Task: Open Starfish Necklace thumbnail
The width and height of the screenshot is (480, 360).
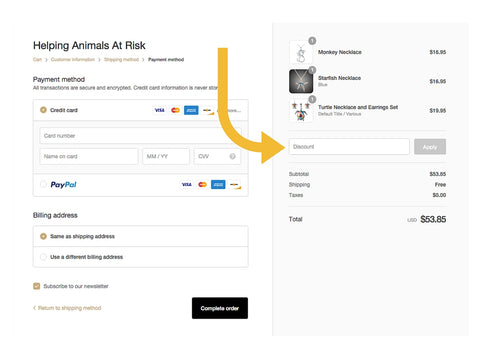Action: [x=301, y=81]
